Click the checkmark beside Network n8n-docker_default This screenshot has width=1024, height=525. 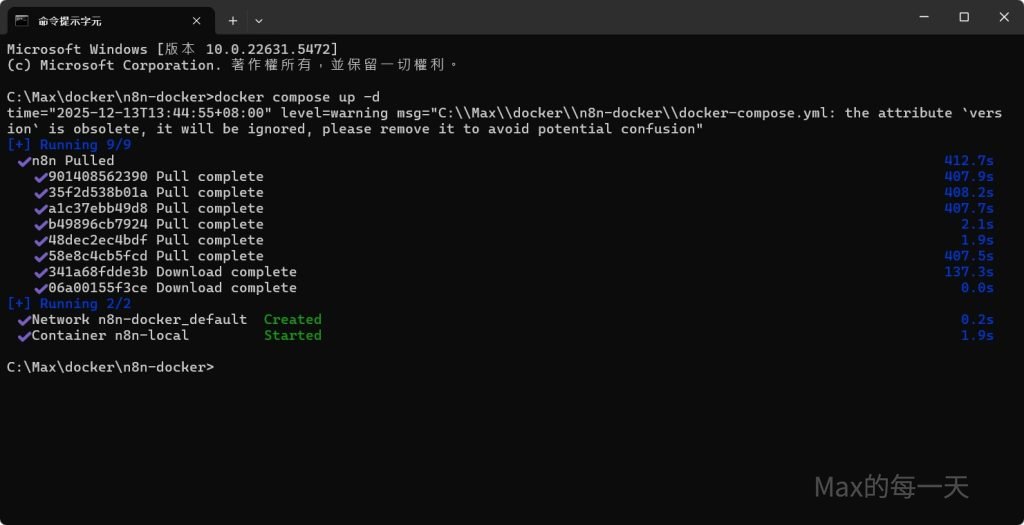click(23, 320)
